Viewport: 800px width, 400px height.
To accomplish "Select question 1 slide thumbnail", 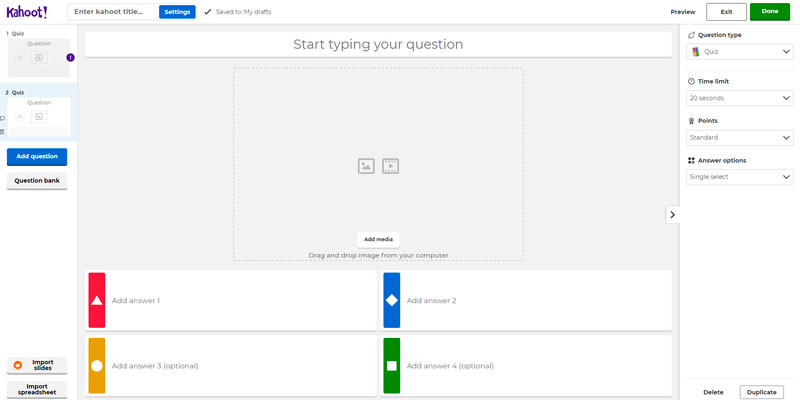I will [39, 58].
